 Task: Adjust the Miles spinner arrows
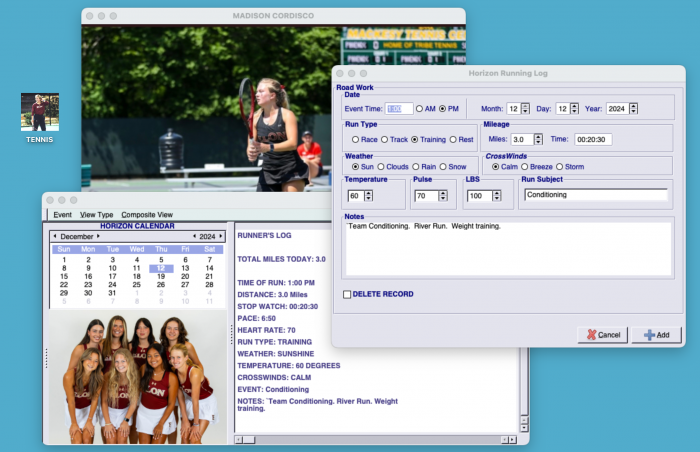538,140
